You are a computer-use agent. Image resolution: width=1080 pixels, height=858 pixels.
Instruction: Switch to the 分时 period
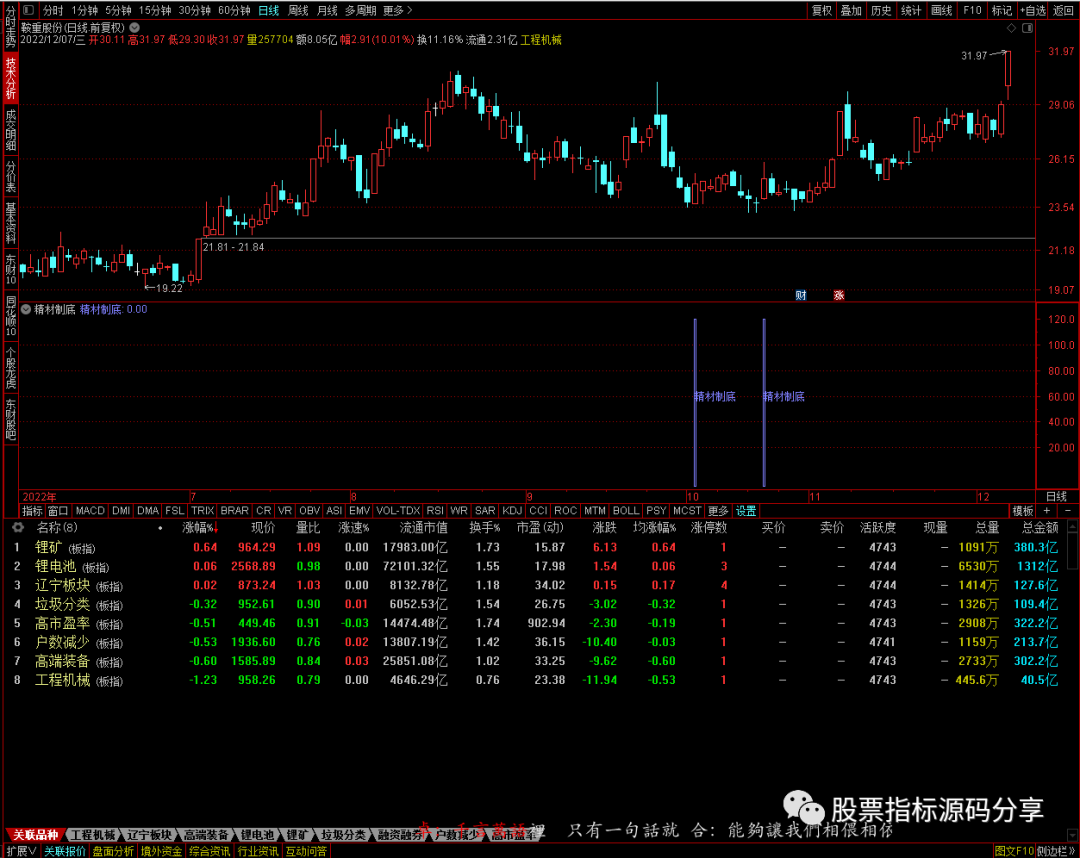point(52,10)
